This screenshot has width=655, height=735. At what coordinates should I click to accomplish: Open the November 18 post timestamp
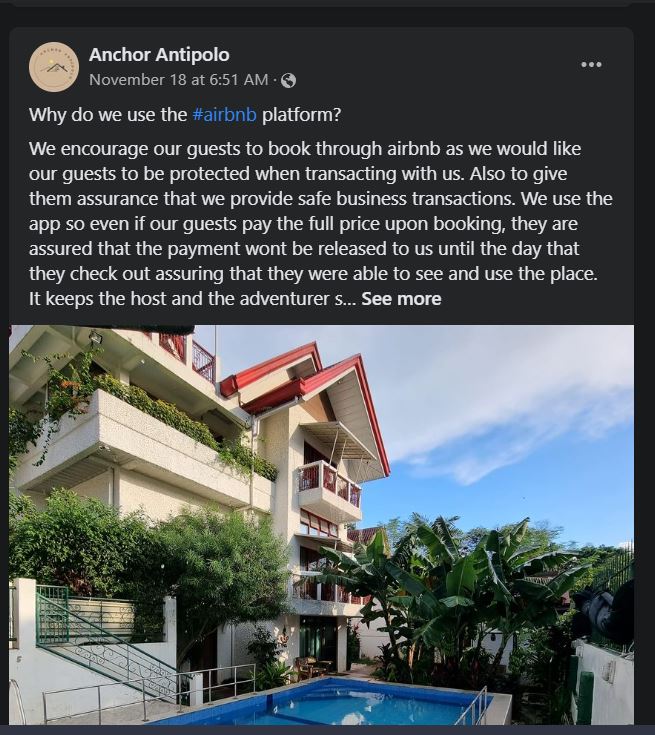(179, 80)
